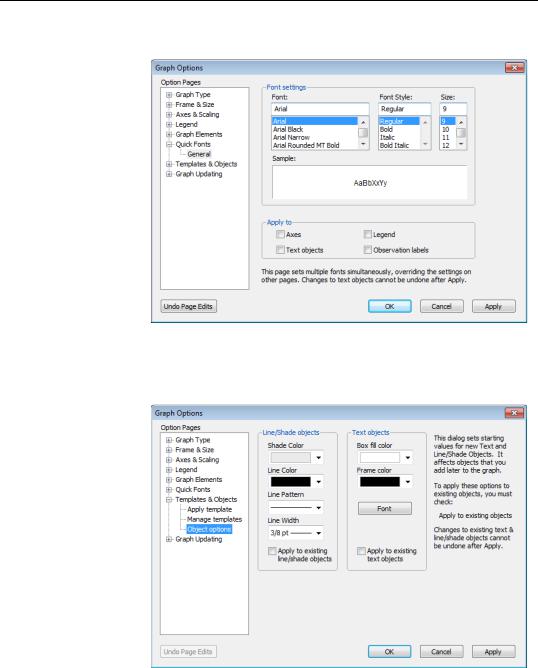Select Quick Fonts in the bottom dialog tree

click(x=193, y=489)
